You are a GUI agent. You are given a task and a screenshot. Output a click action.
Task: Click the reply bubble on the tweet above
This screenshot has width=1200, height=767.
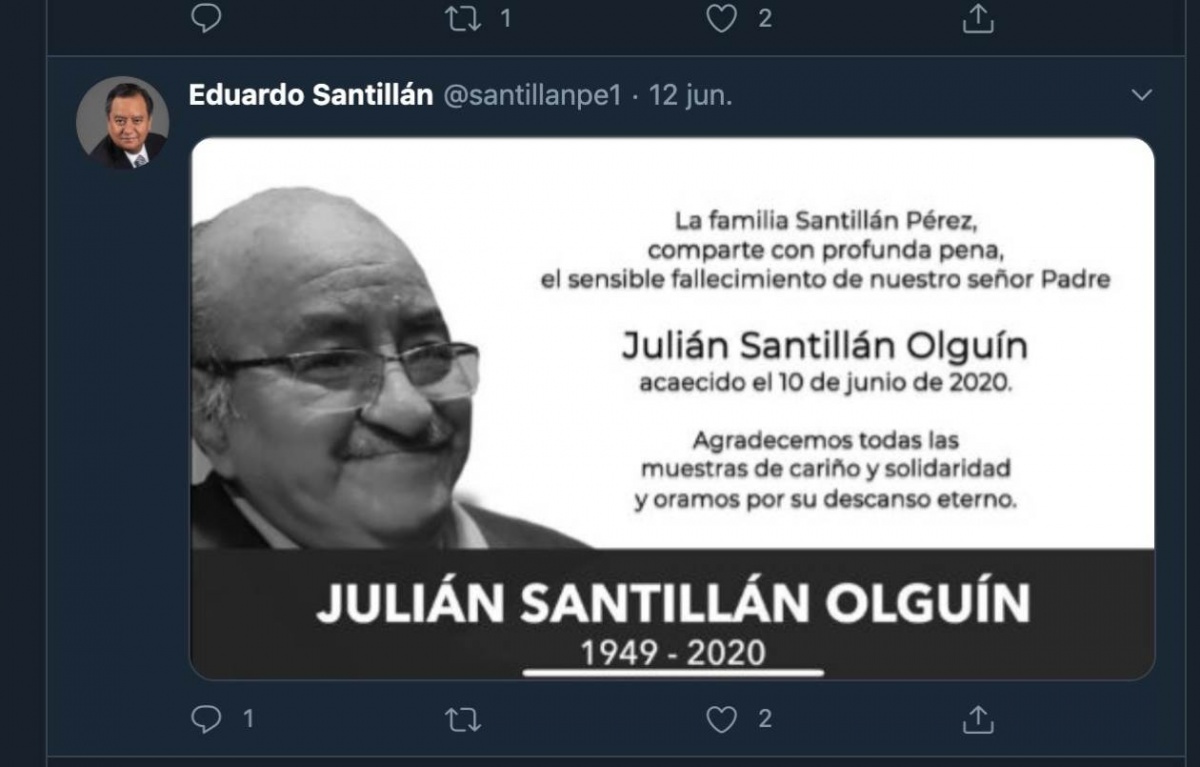[205, 18]
